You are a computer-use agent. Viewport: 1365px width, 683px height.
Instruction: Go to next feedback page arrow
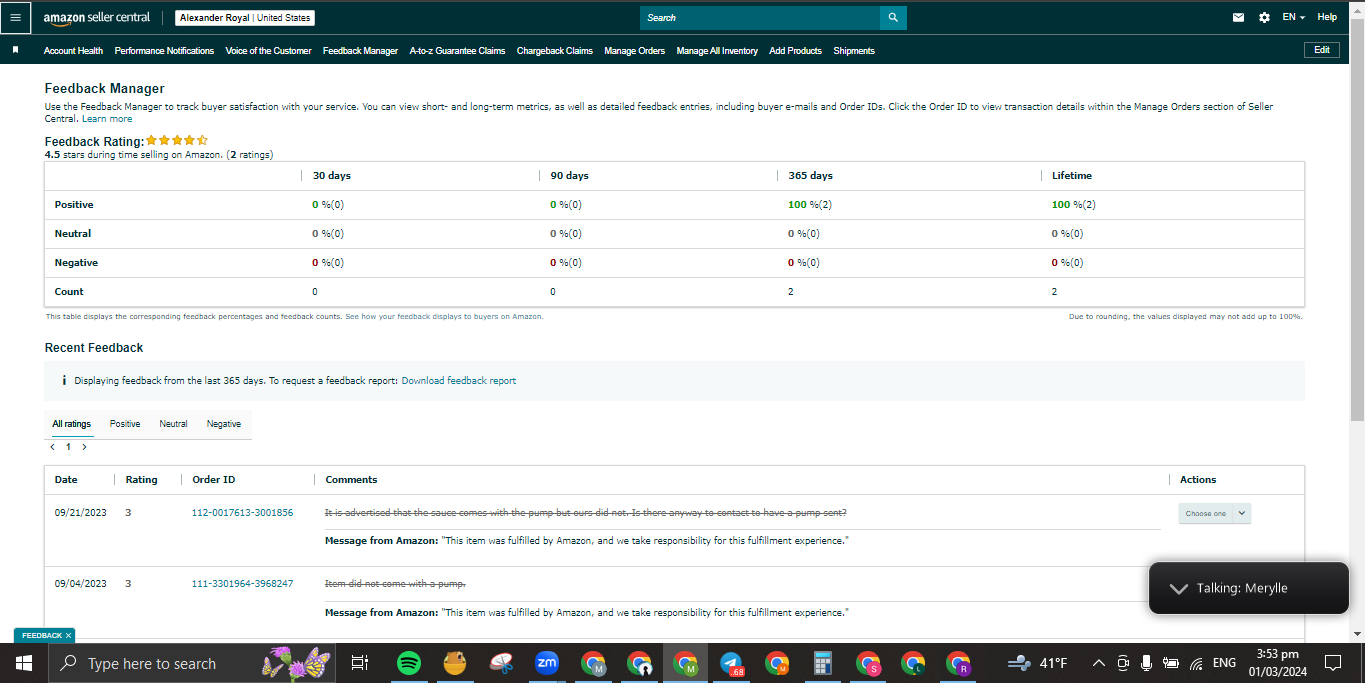84,447
